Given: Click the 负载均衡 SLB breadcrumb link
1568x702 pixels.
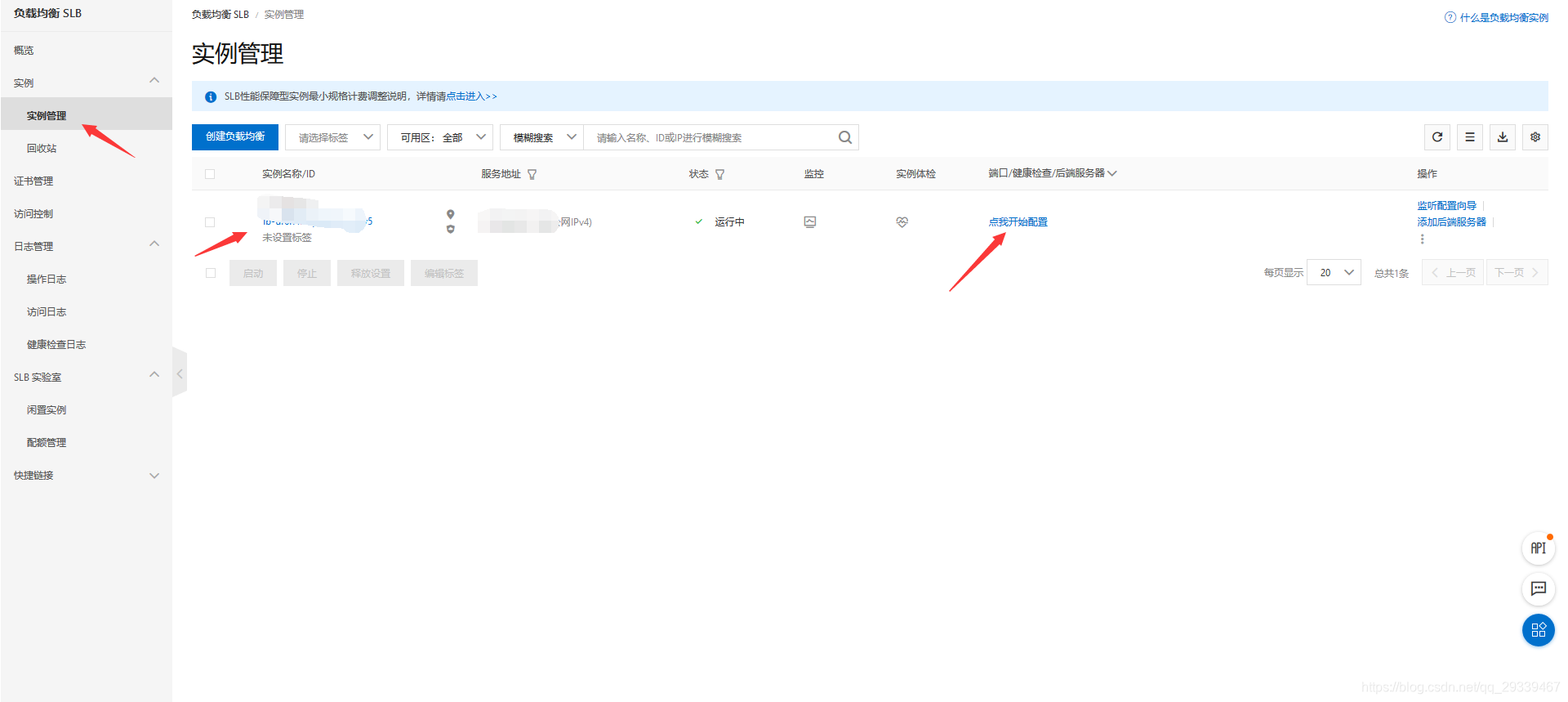Looking at the screenshot, I should coord(220,15).
